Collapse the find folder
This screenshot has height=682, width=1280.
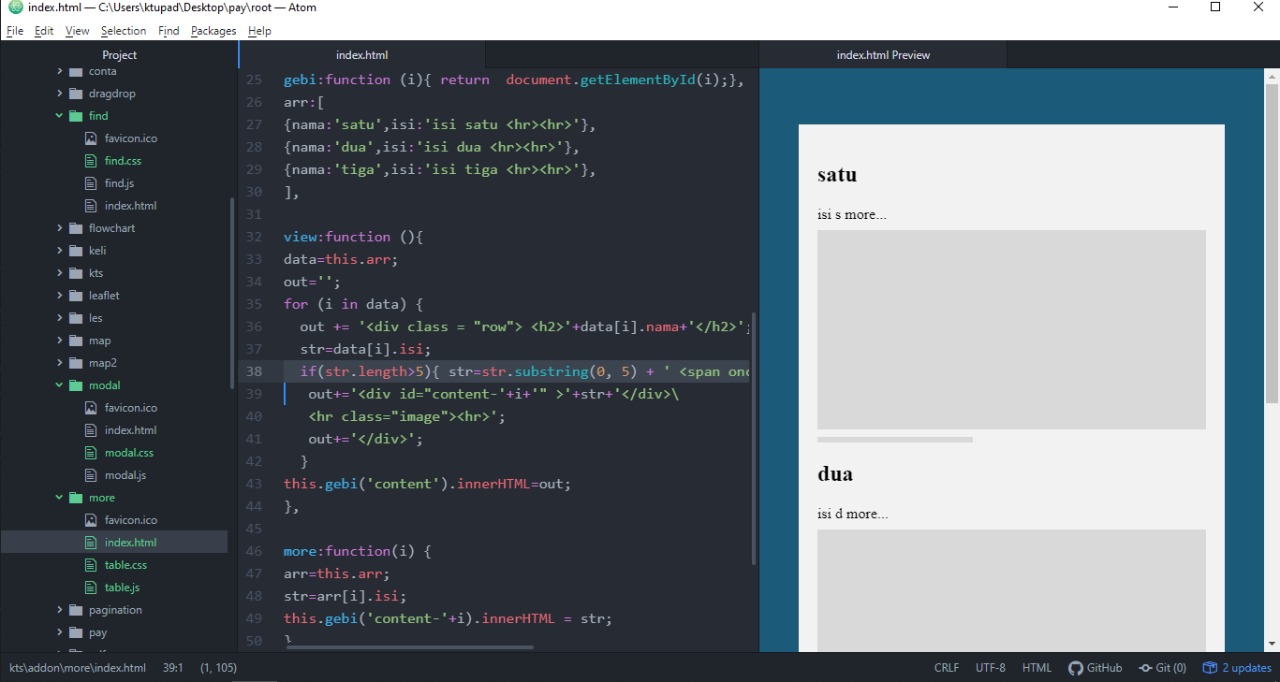(x=59, y=115)
